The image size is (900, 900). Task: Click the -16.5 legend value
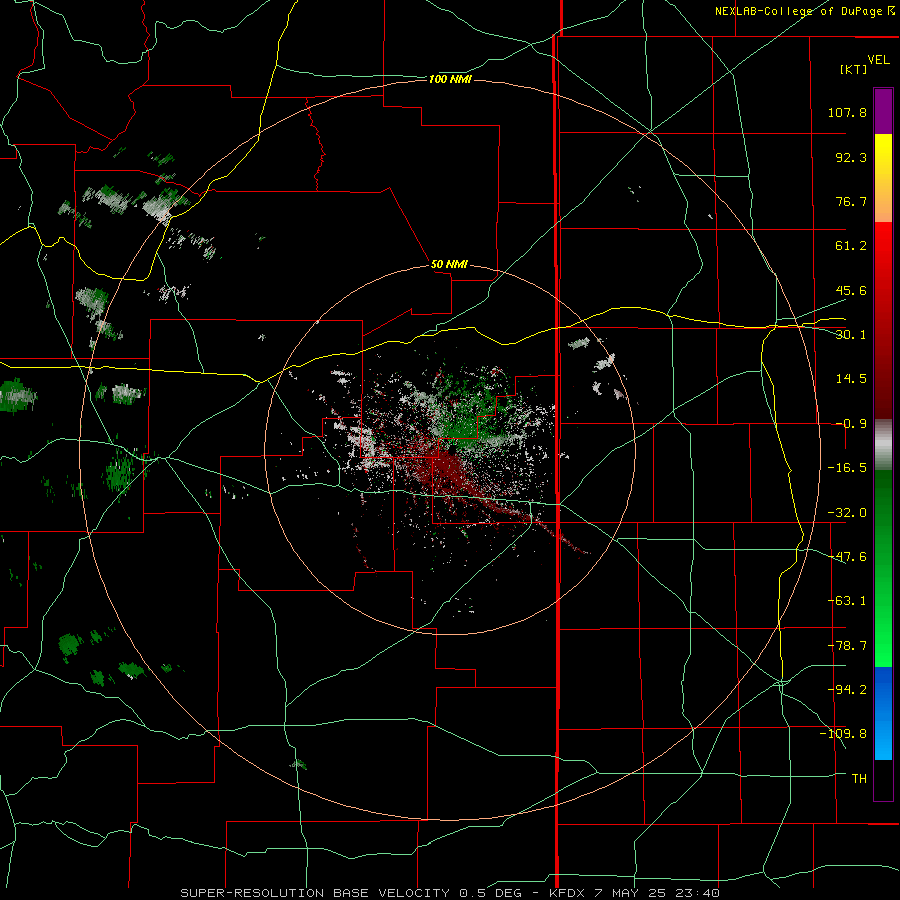pos(847,468)
